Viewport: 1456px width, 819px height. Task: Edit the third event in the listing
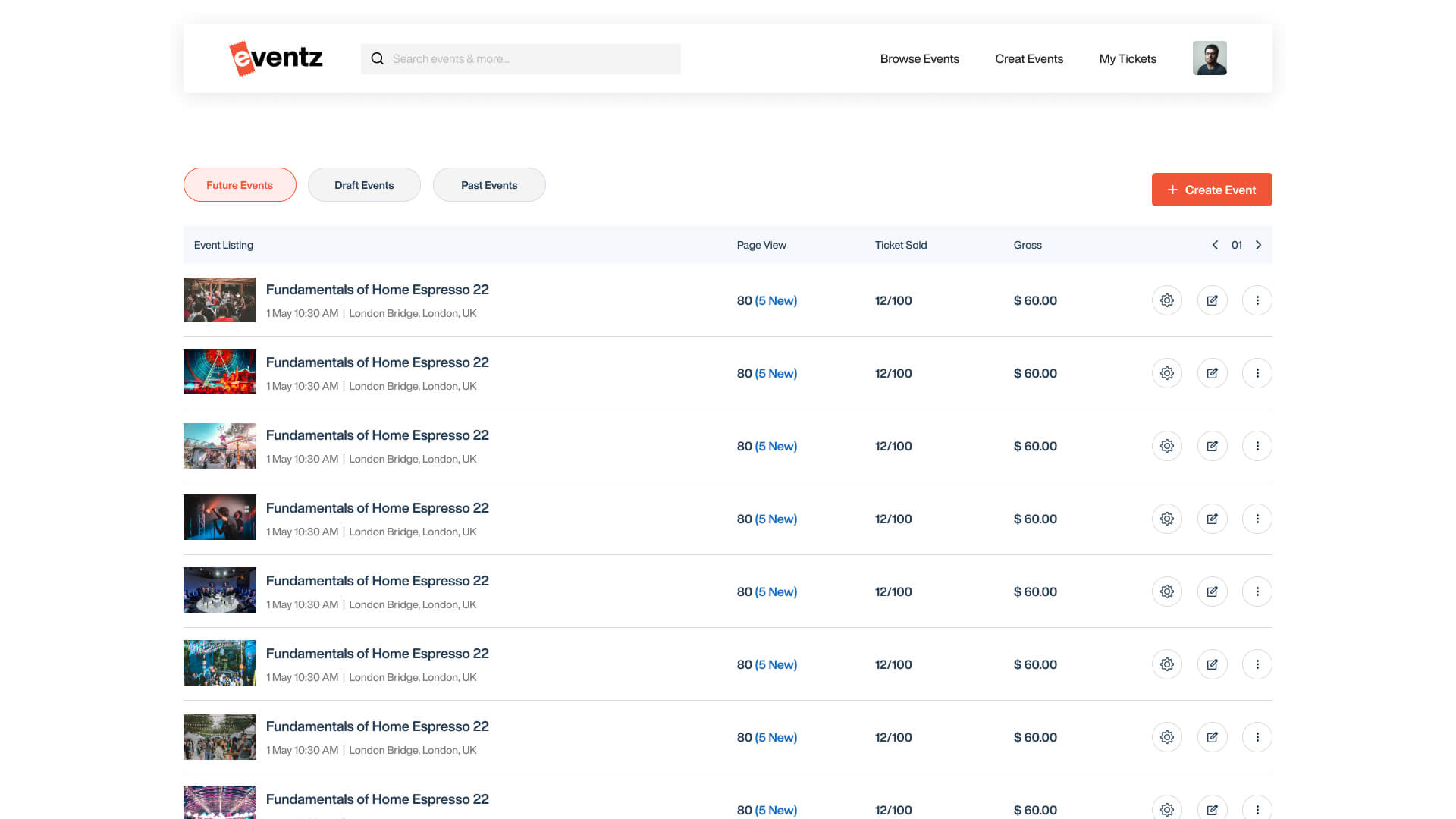(1212, 446)
